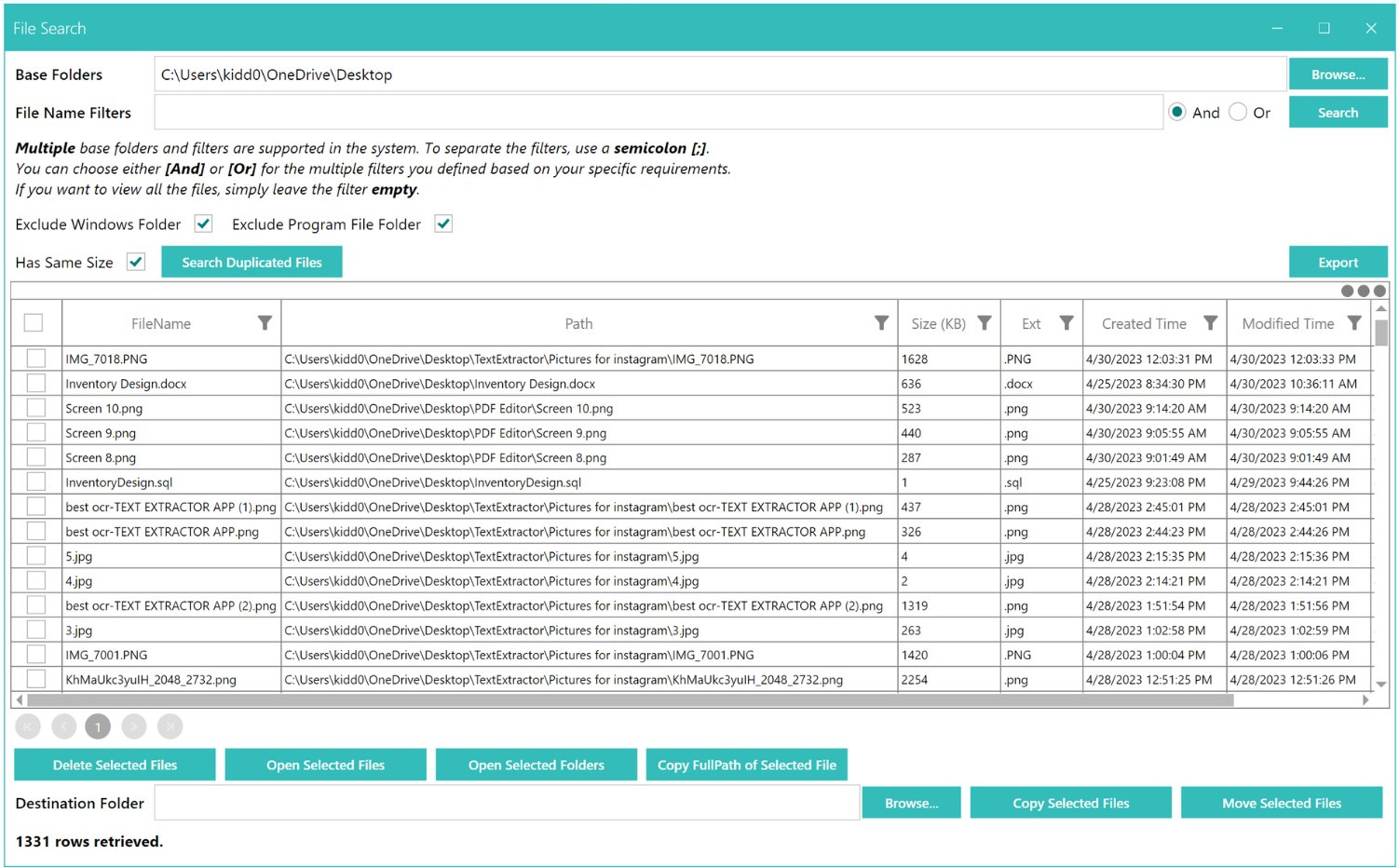Toggle the Exclude Program File Folder checkbox
The height and width of the screenshot is (868, 1399).
click(x=443, y=224)
